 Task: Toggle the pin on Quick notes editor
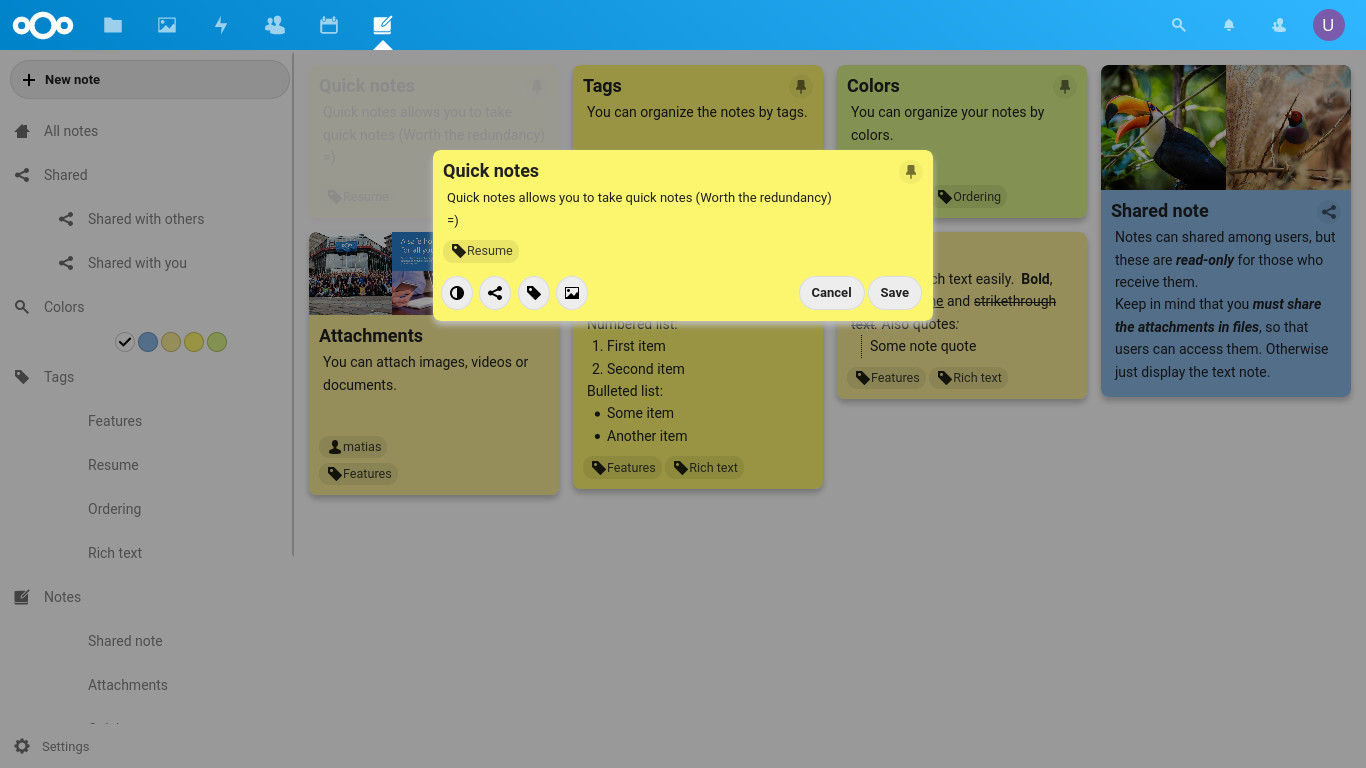(x=910, y=172)
